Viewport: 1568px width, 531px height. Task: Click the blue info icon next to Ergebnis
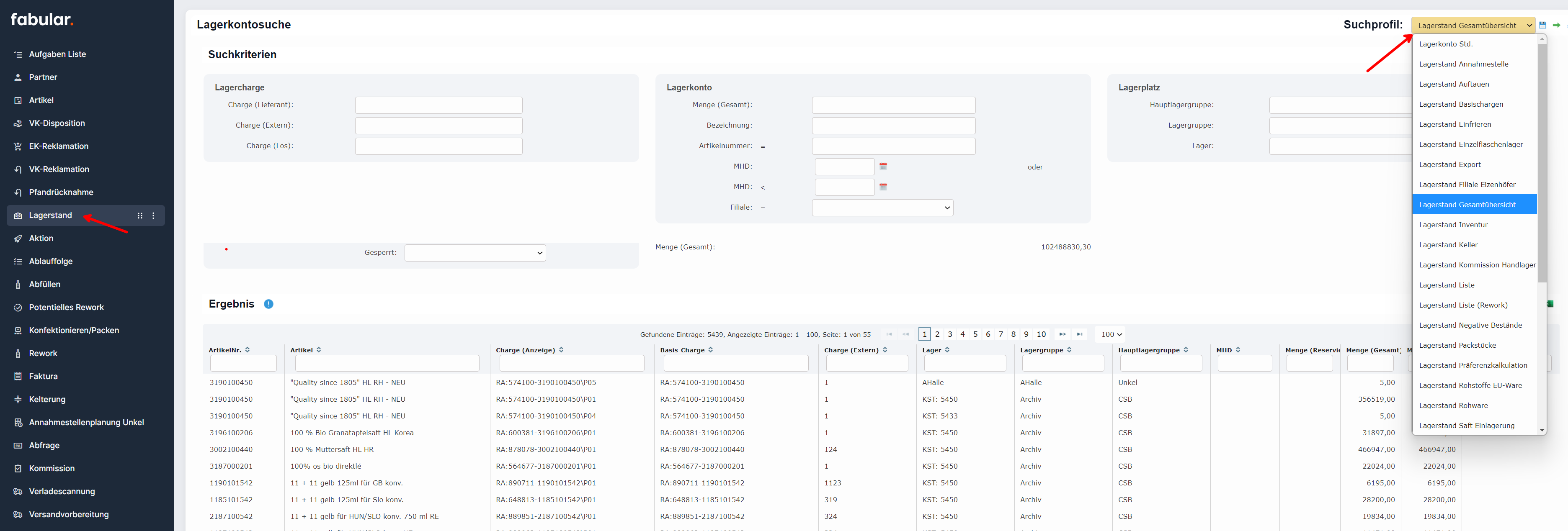tap(268, 304)
